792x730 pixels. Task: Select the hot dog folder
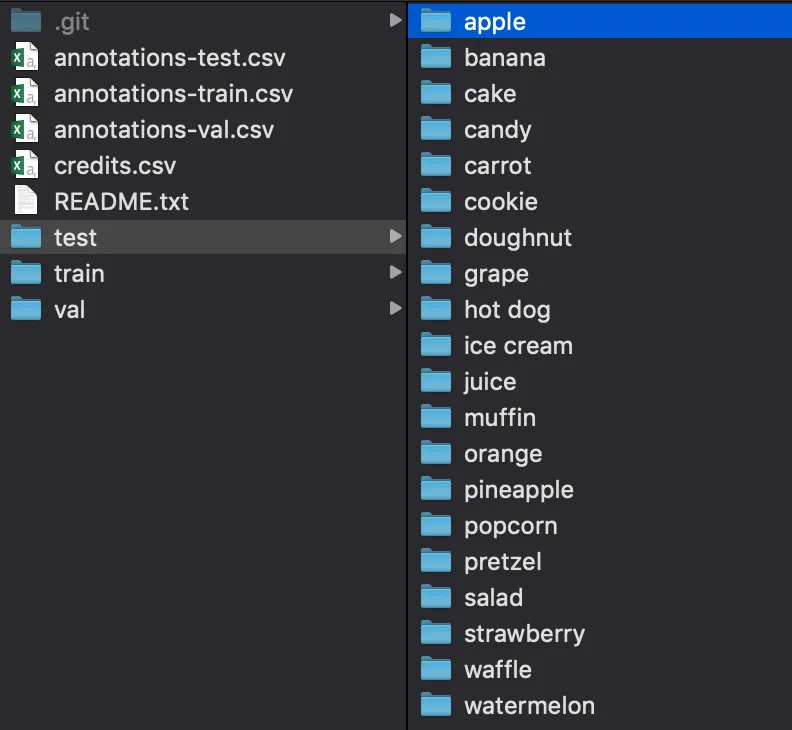[507, 309]
